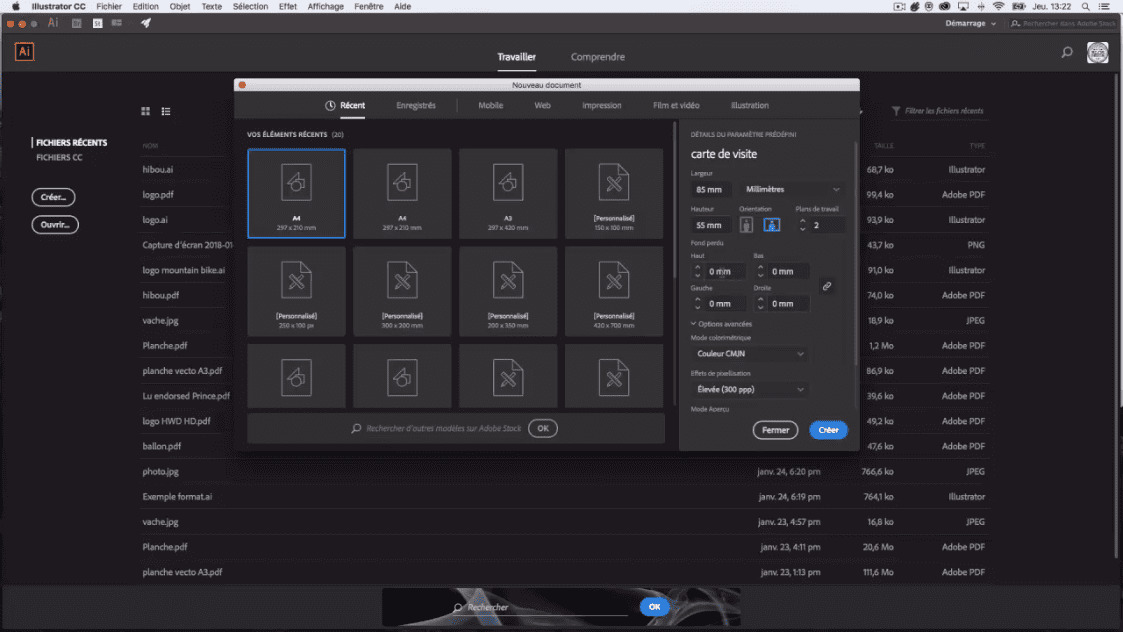Switch recent files to grid view
This screenshot has height=632, width=1123.
click(145, 111)
